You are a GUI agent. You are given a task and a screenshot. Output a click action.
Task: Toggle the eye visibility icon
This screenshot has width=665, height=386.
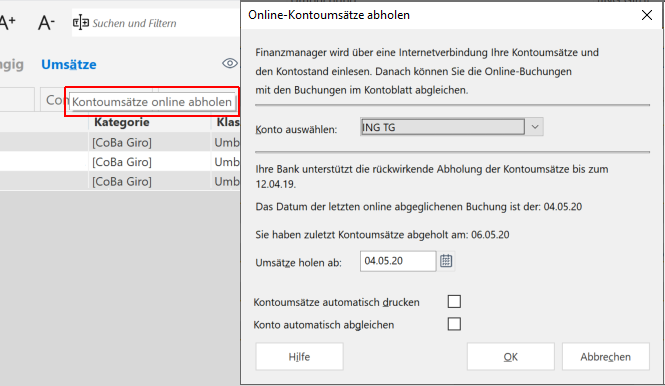229,63
